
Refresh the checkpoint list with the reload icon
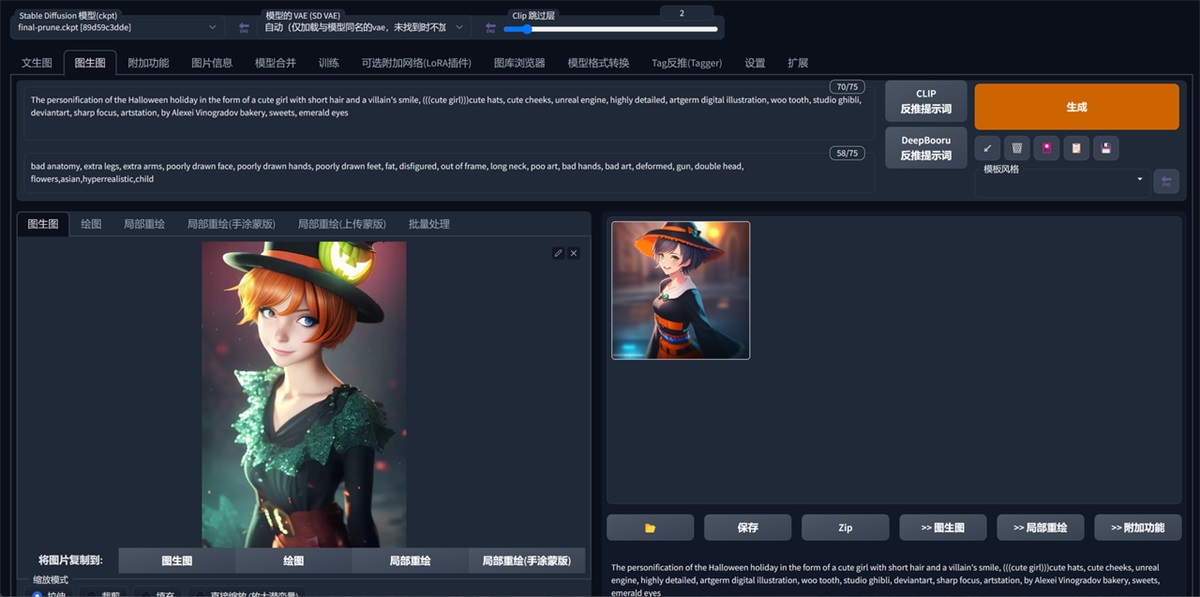point(242,27)
